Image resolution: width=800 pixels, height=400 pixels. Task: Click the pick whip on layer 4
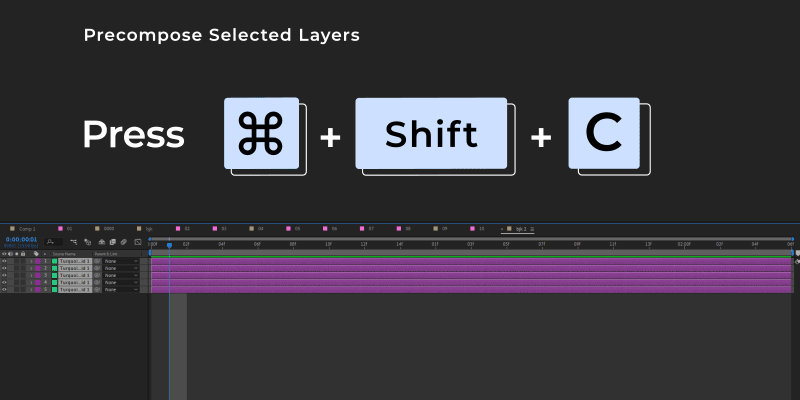97,282
